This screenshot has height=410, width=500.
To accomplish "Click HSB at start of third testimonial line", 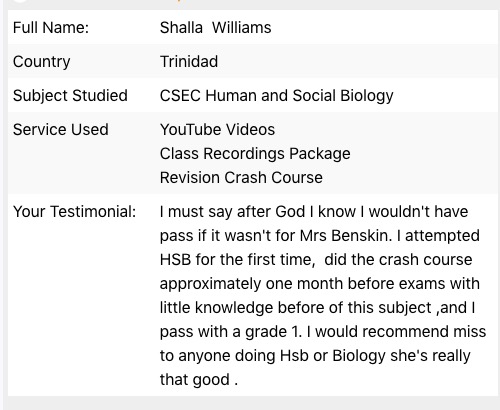I will tap(175, 260).
